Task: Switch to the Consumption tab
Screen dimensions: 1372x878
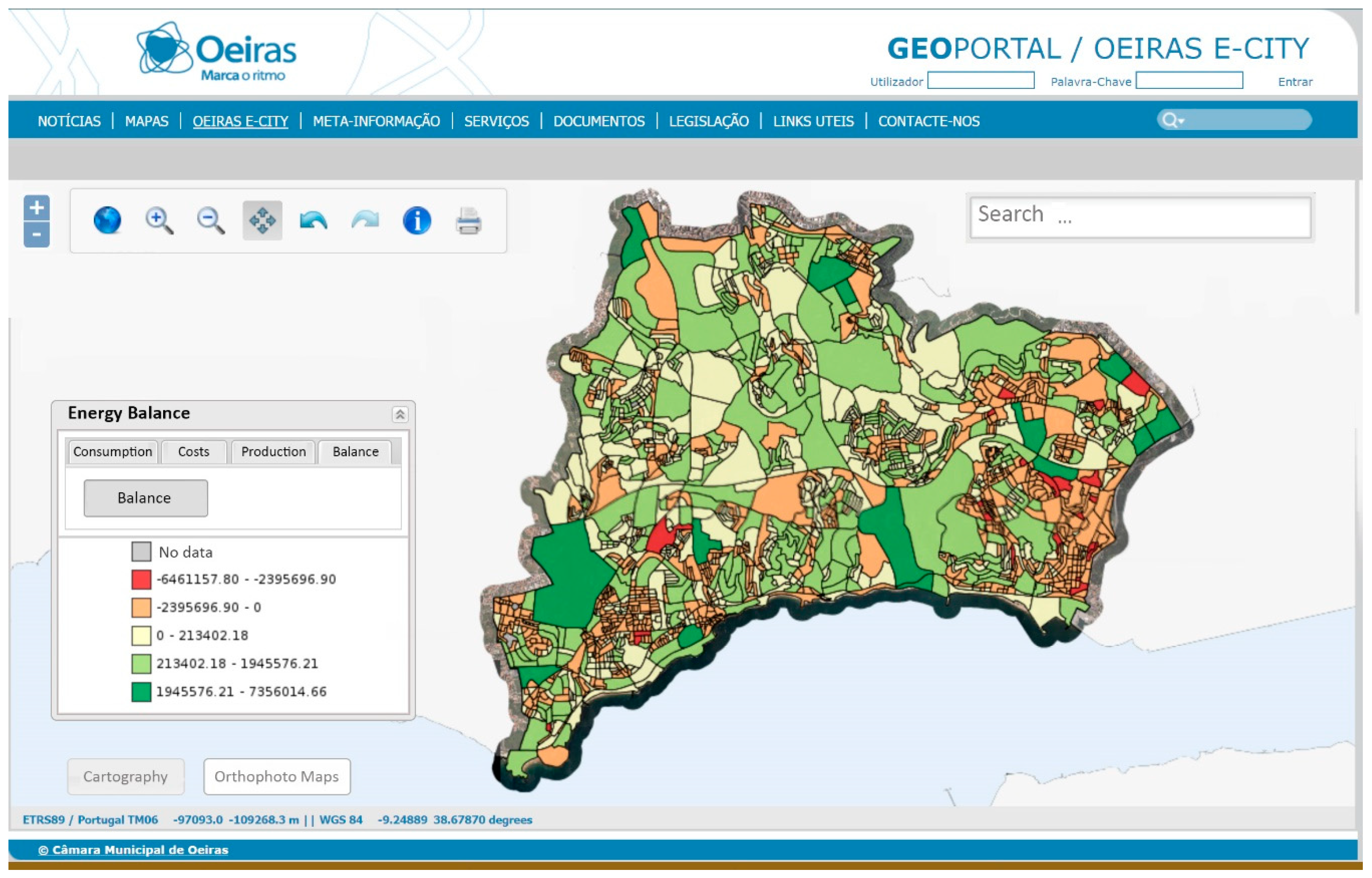Action: click(113, 451)
